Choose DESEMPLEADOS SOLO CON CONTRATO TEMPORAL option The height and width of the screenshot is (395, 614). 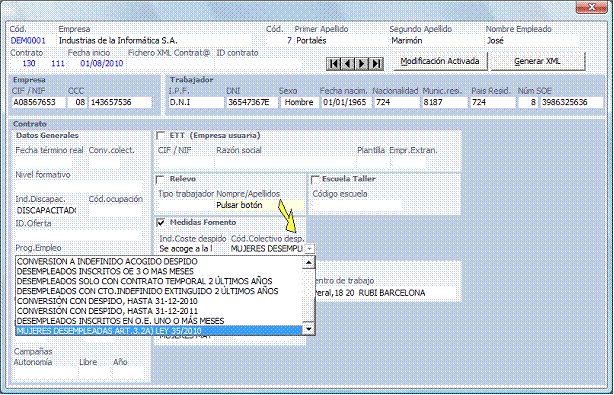pyautogui.click(x=159, y=281)
